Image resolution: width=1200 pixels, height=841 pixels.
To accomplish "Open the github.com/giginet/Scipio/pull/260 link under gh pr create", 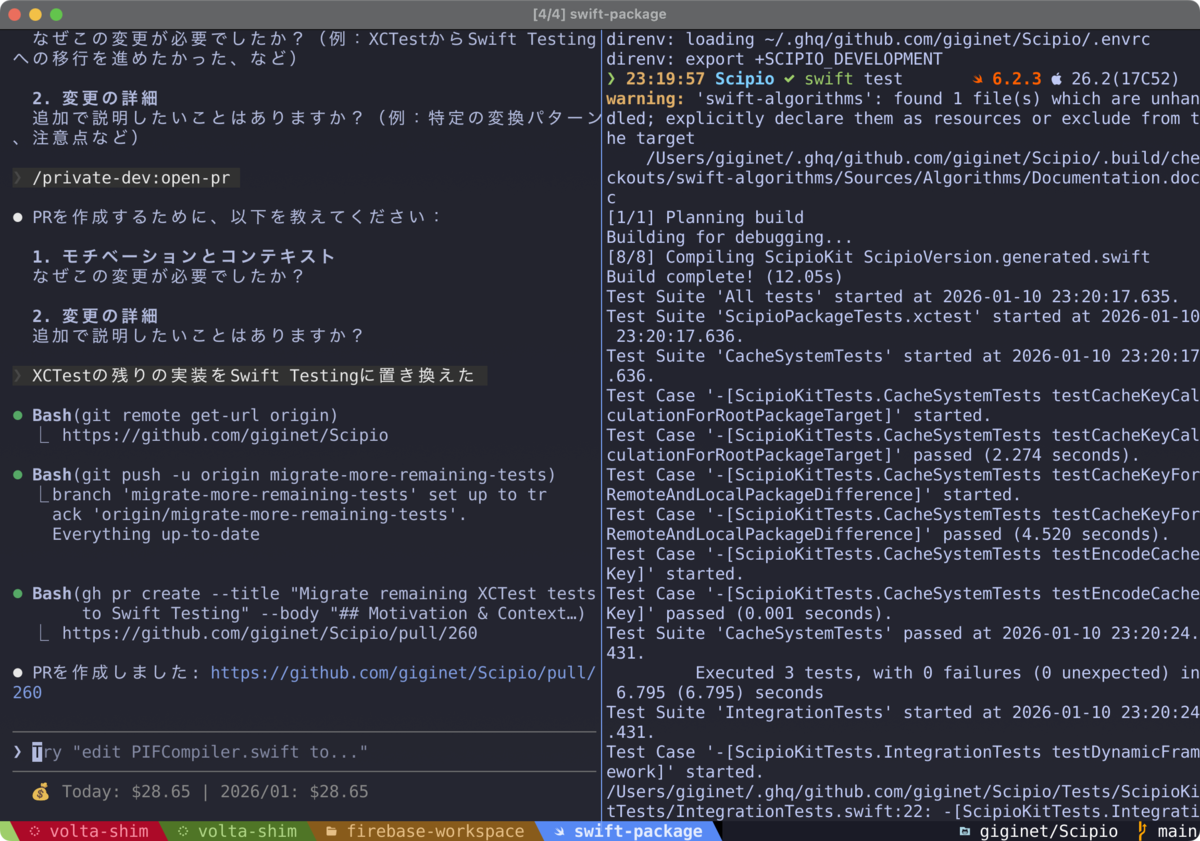I will pyautogui.click(x=269, y=633).
